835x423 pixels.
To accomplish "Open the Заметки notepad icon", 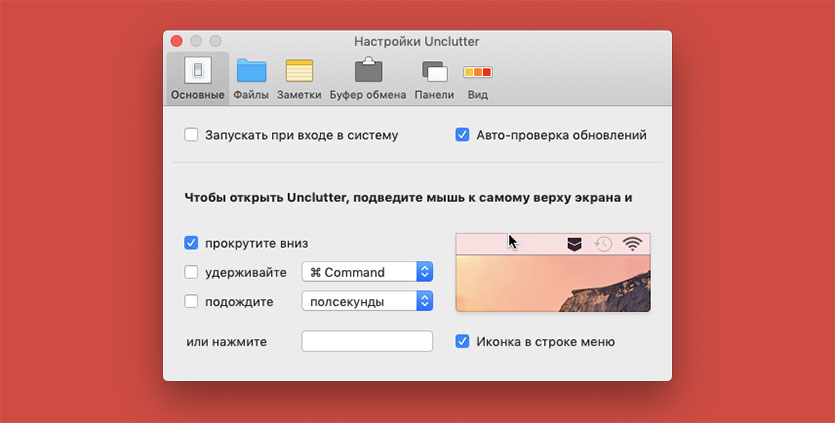I will pyautogui.click(x=299, y=71).
